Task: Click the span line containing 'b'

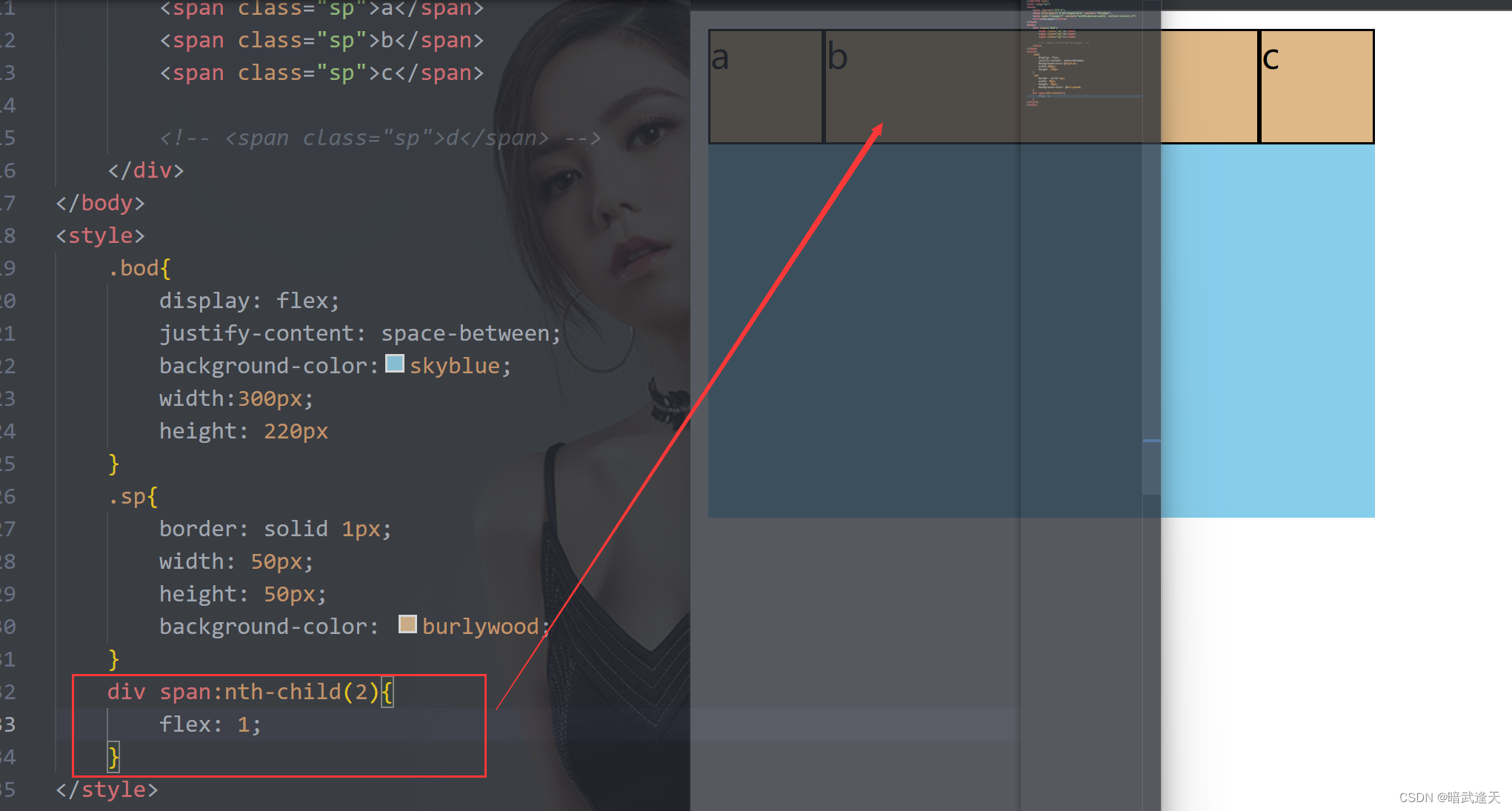Action: (x=322, y=40)
